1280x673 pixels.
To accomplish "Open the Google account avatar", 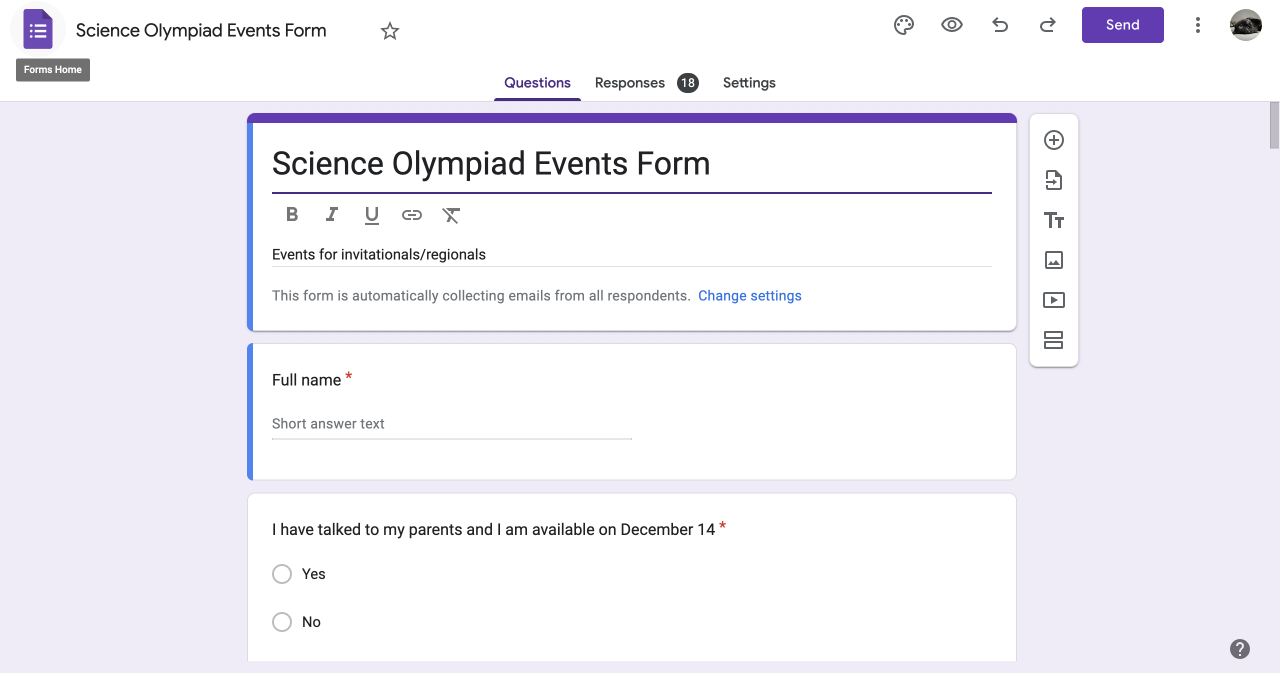I will [x=1246, y=26].
